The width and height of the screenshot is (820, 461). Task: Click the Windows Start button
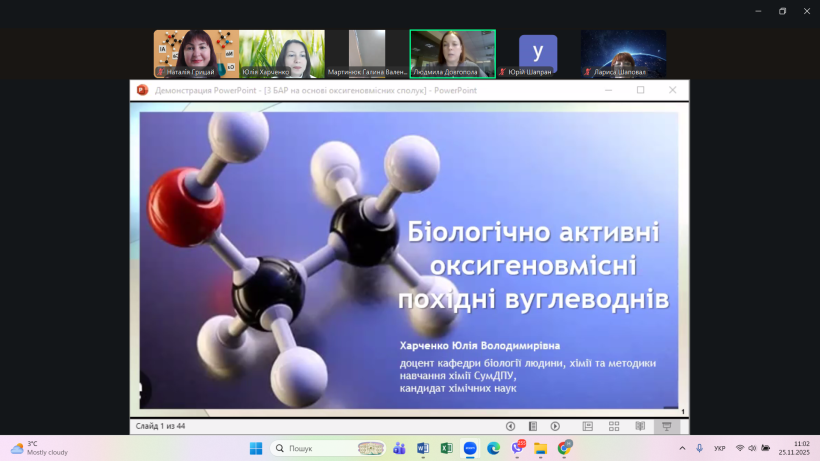click(255, 448)
